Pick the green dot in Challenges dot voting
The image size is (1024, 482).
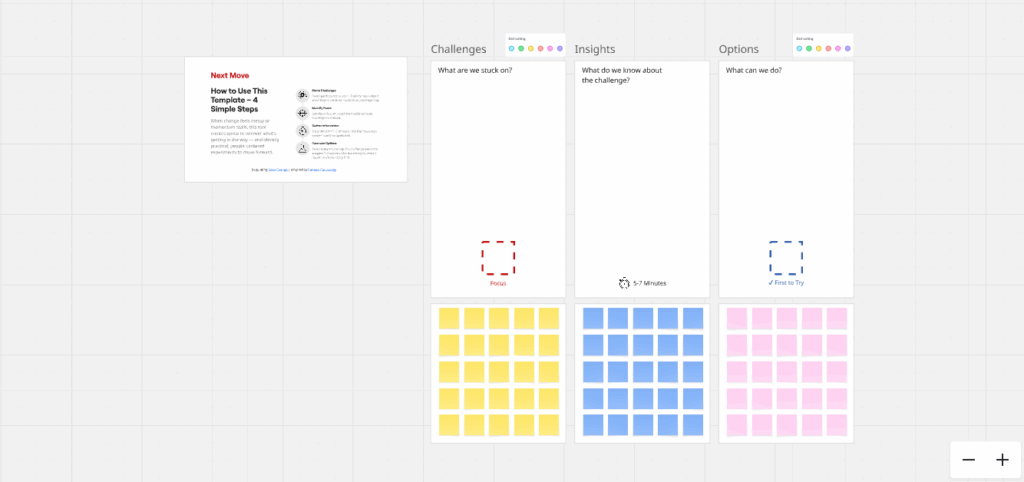tap(521, 48)
